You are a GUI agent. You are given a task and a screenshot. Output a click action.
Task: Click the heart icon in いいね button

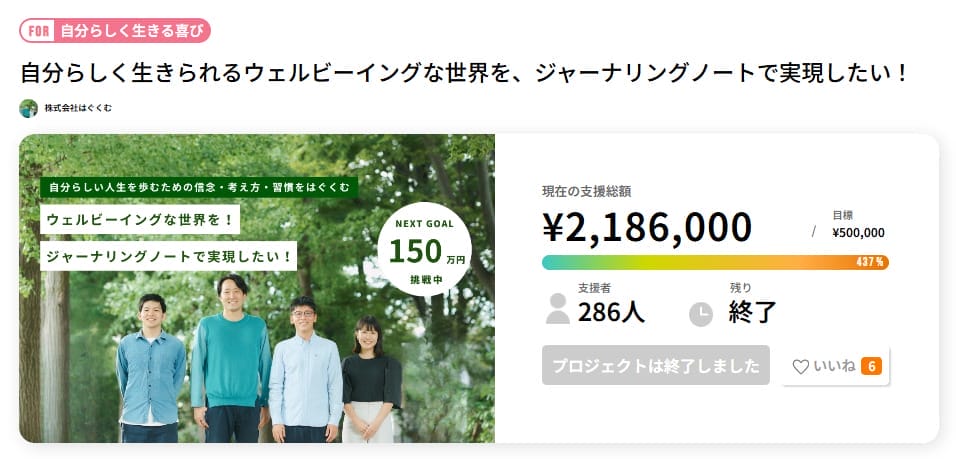tap(800, 367)
